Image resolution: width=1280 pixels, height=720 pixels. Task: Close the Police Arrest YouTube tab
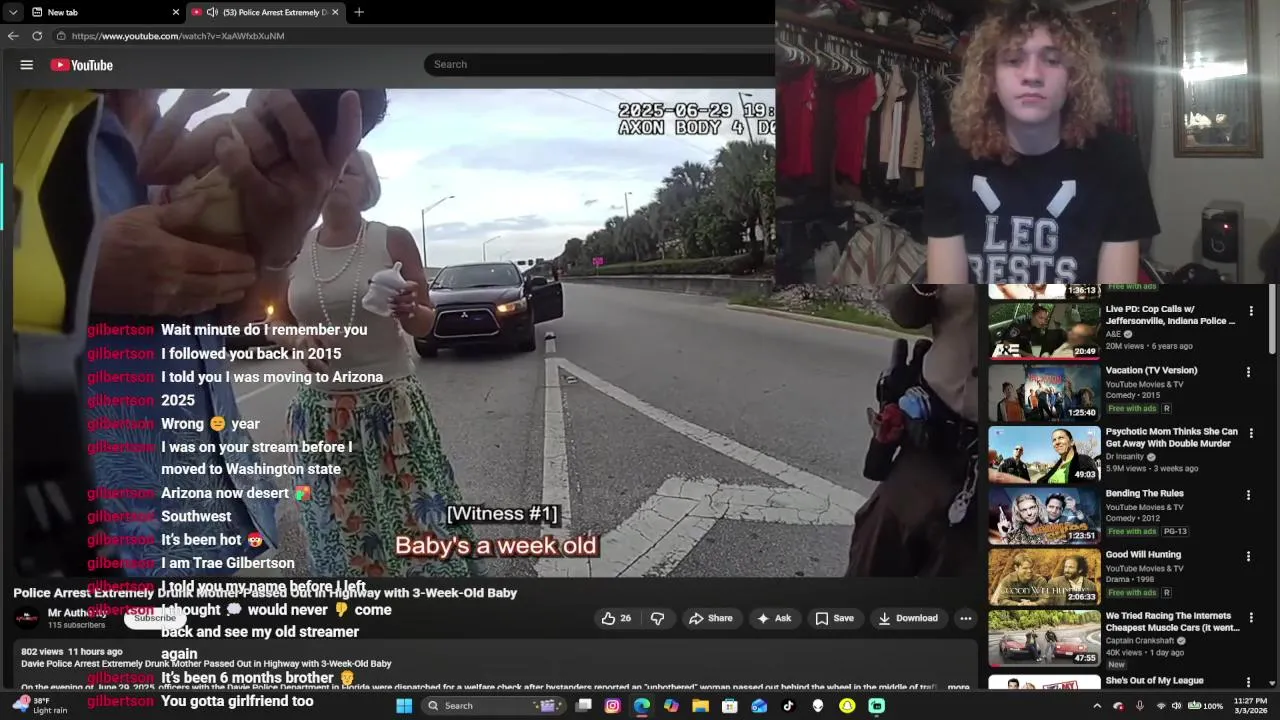[x=335, y=12]
